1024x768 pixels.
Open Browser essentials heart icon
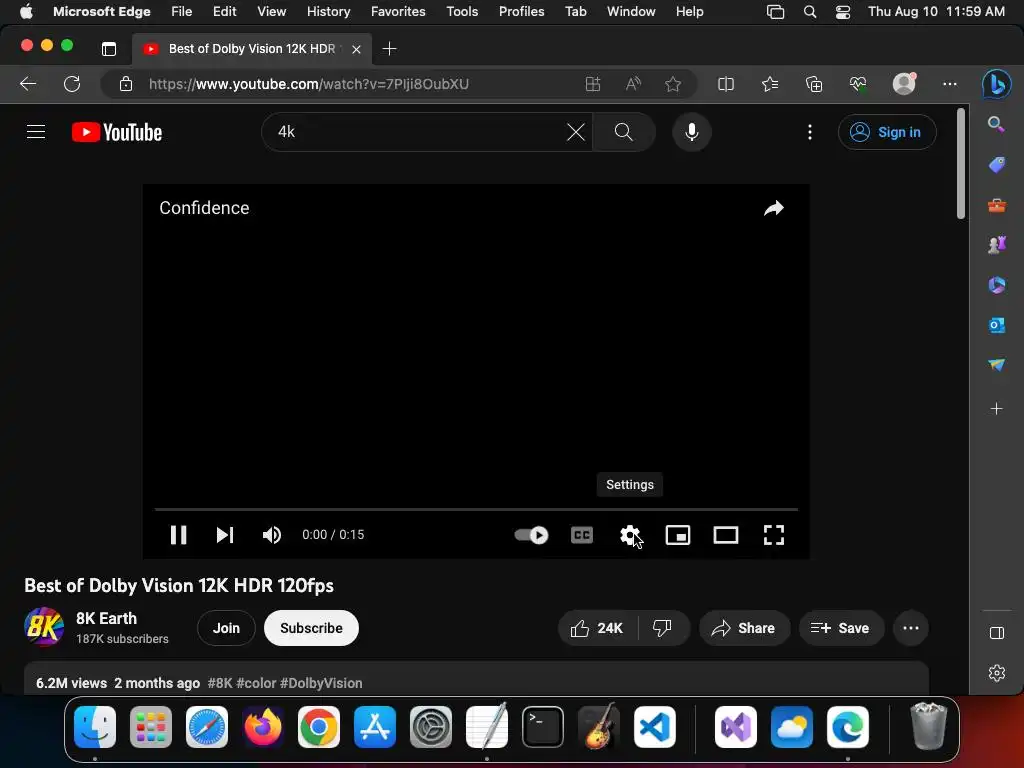tap(857, 84)
